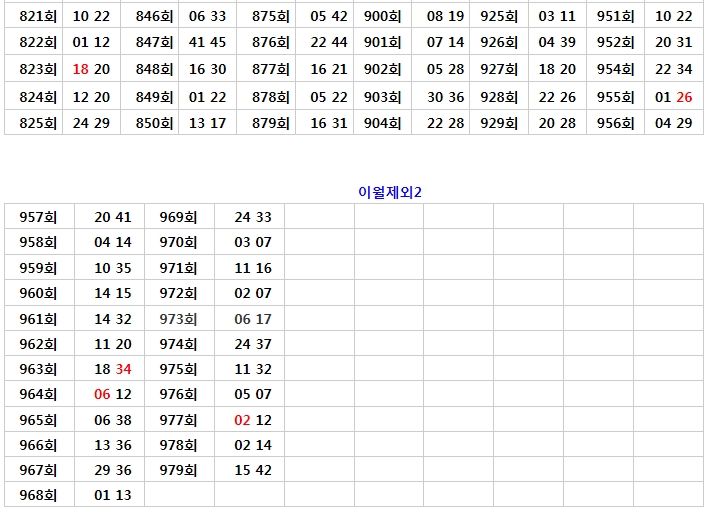The width and height of the screenshot is (723, 519).
Task: Click the 955회 value 01 26
Action: (x=673, y=97)
